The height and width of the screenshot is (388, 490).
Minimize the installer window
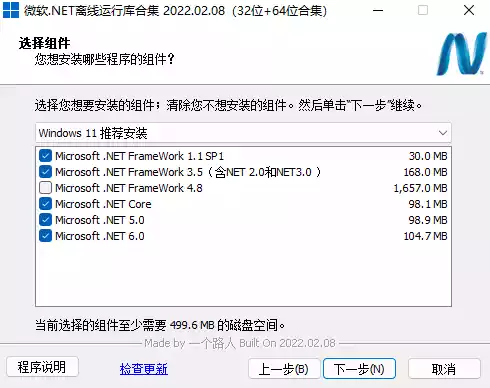[x=378, y=10]
